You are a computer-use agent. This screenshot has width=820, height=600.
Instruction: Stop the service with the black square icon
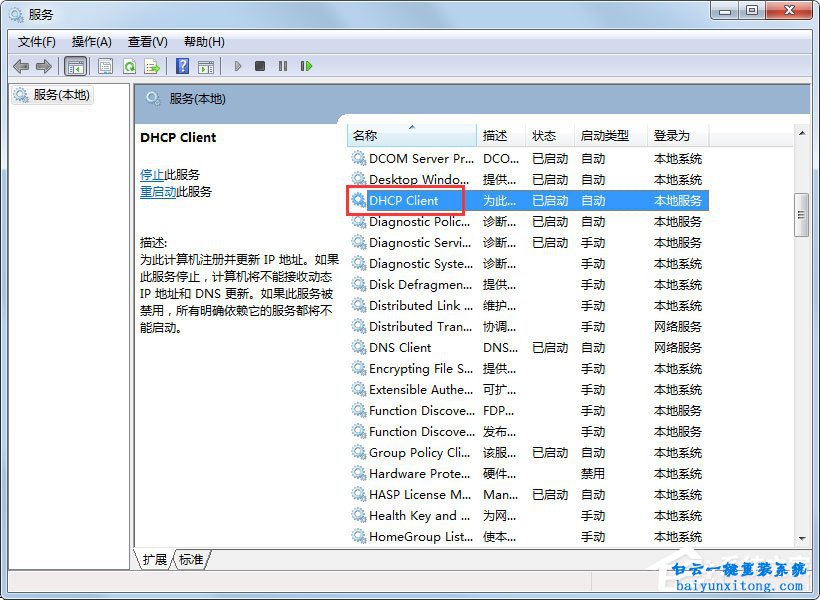[x=260, y=66]
